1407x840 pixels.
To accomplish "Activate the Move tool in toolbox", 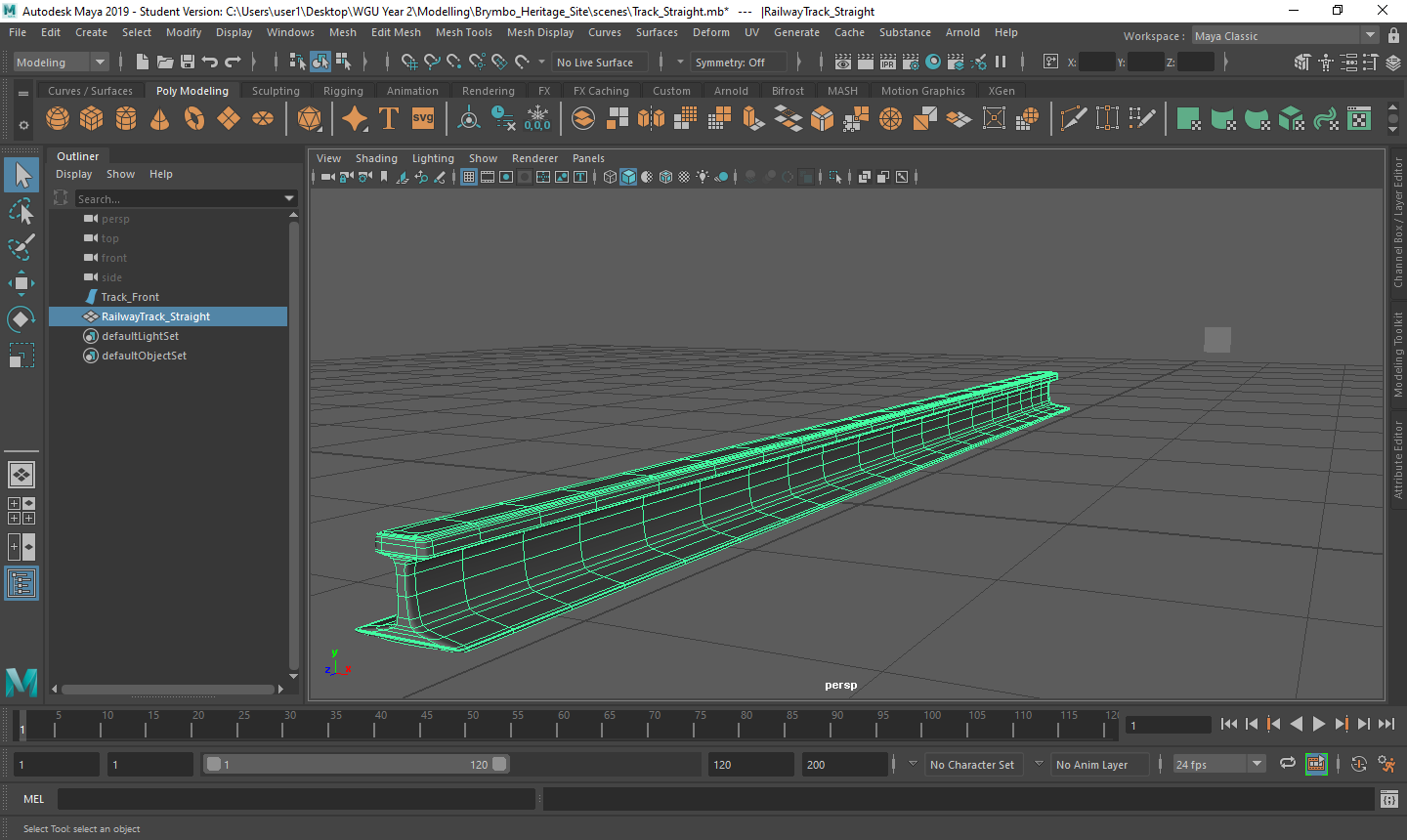I will click(21, 283).
